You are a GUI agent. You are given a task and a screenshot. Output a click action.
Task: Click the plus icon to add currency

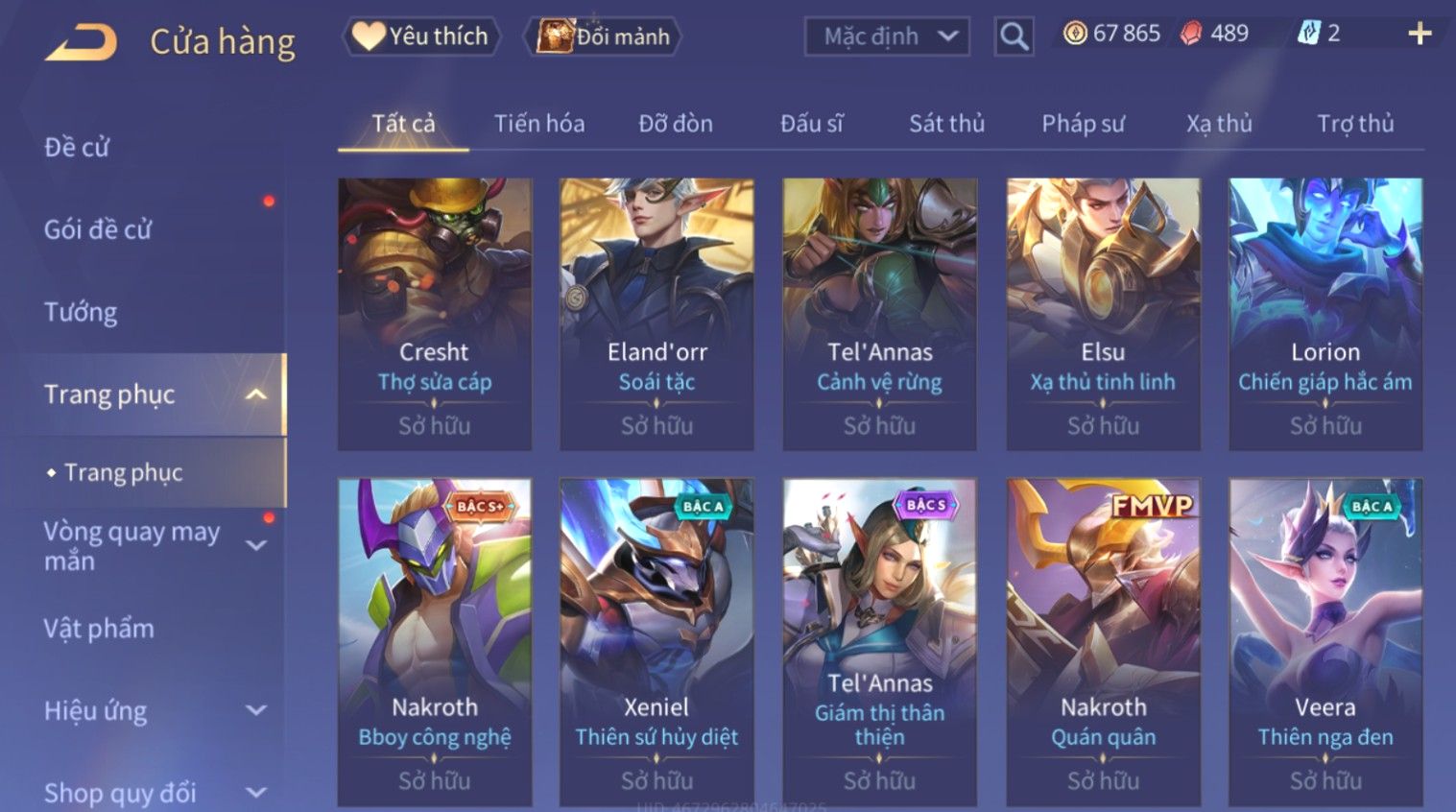tap(1420, 35)
